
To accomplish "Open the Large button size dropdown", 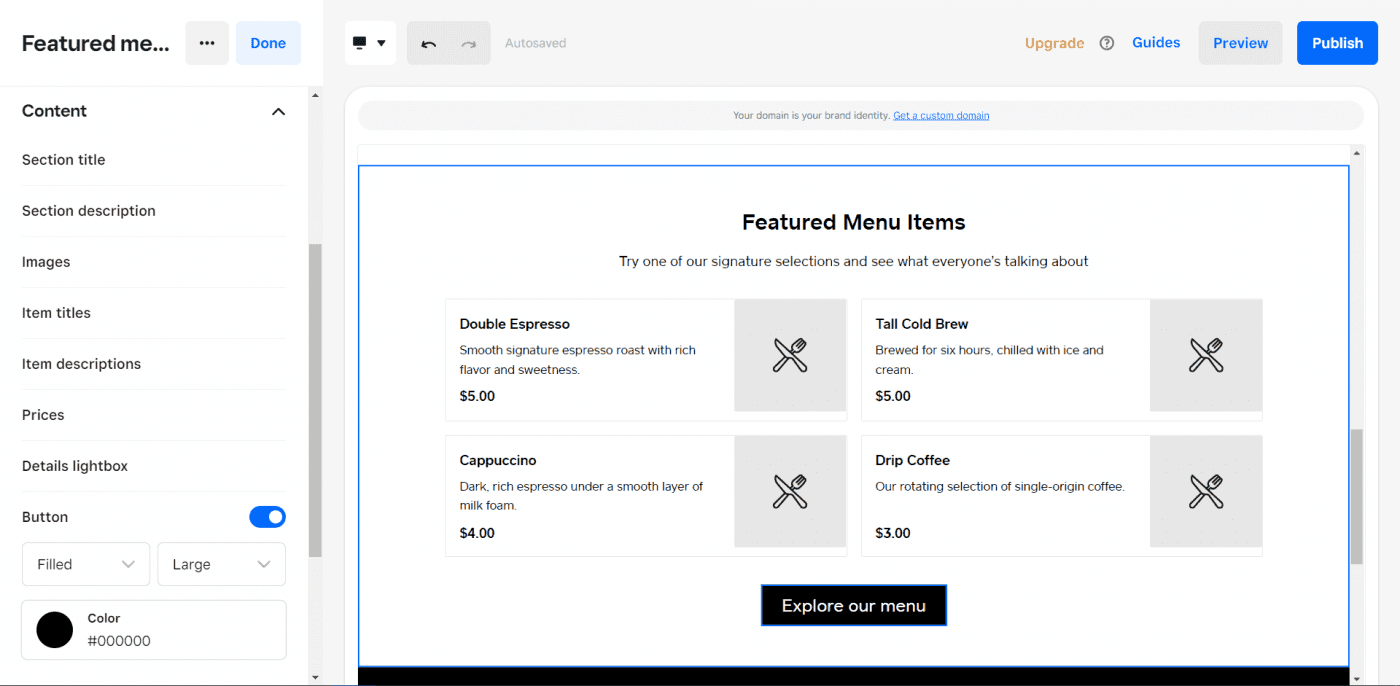I will 221,564.
